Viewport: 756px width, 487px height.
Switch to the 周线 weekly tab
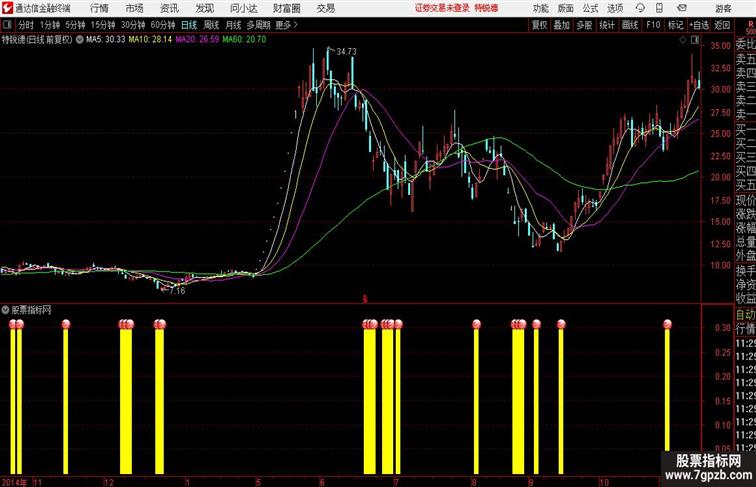click(211, 25)
